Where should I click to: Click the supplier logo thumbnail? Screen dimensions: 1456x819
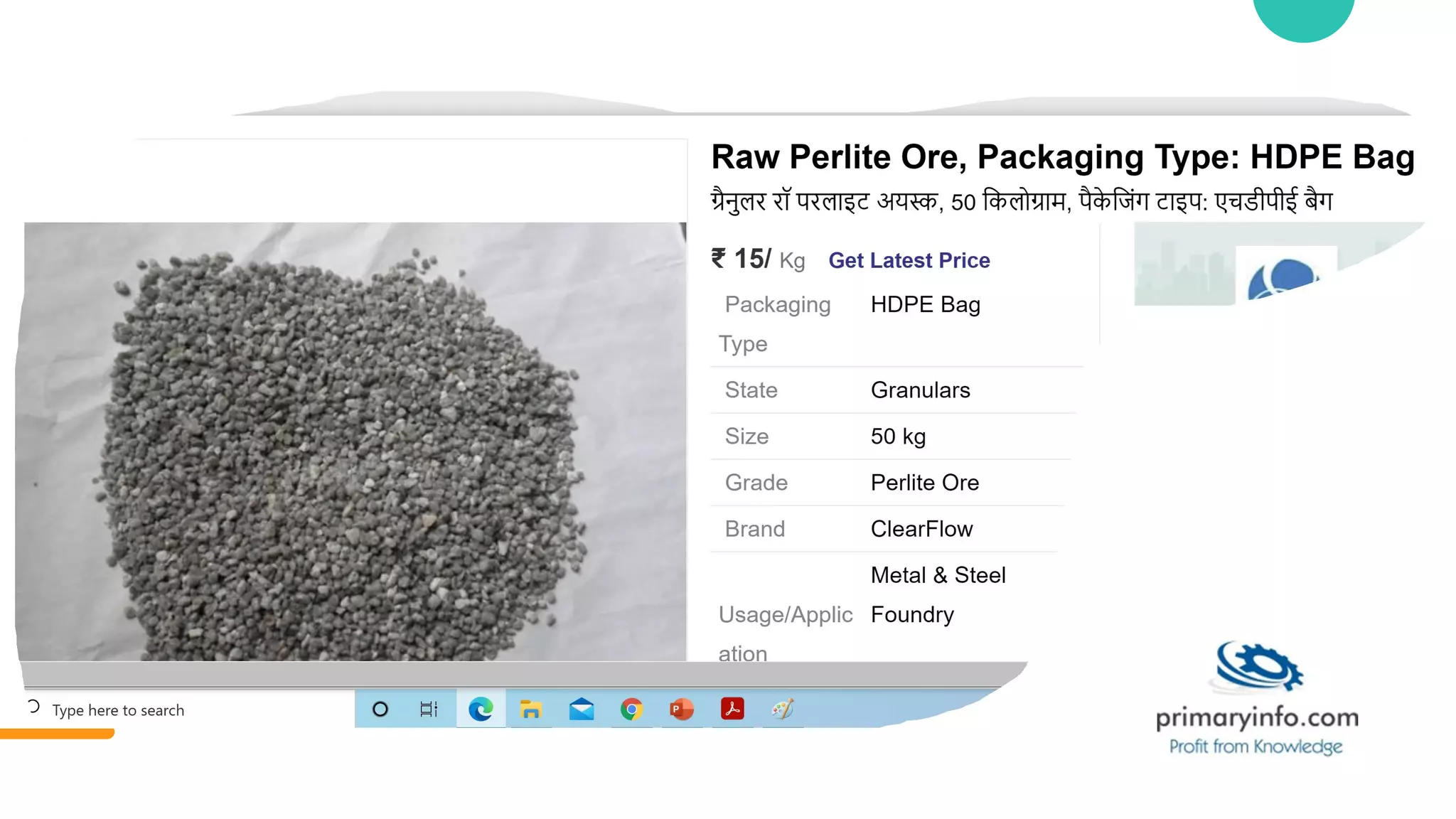(1285, 274)
